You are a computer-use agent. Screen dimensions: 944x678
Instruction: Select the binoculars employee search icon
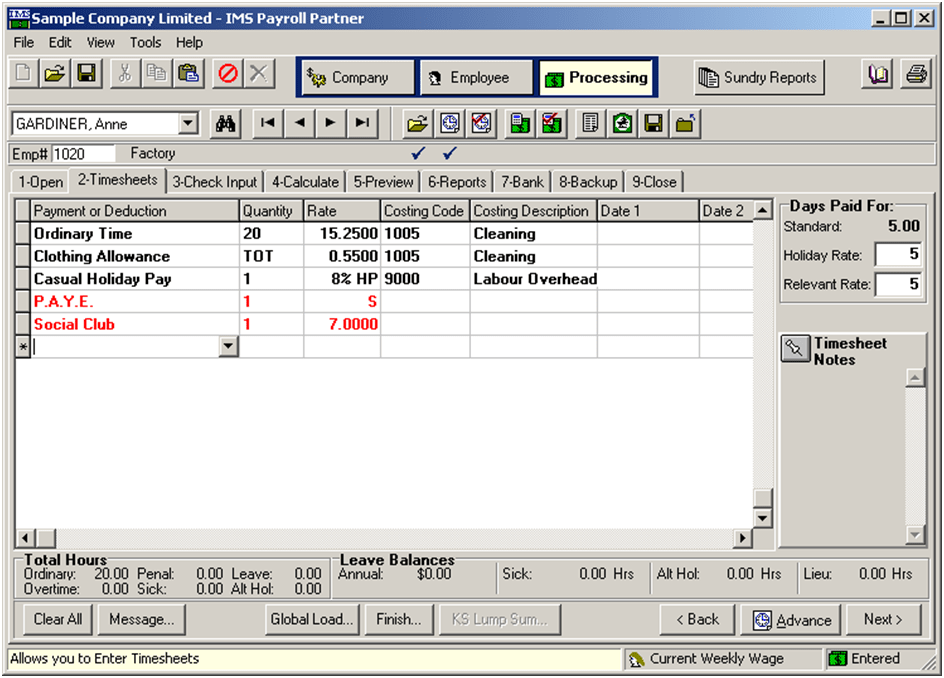(226, 123)
